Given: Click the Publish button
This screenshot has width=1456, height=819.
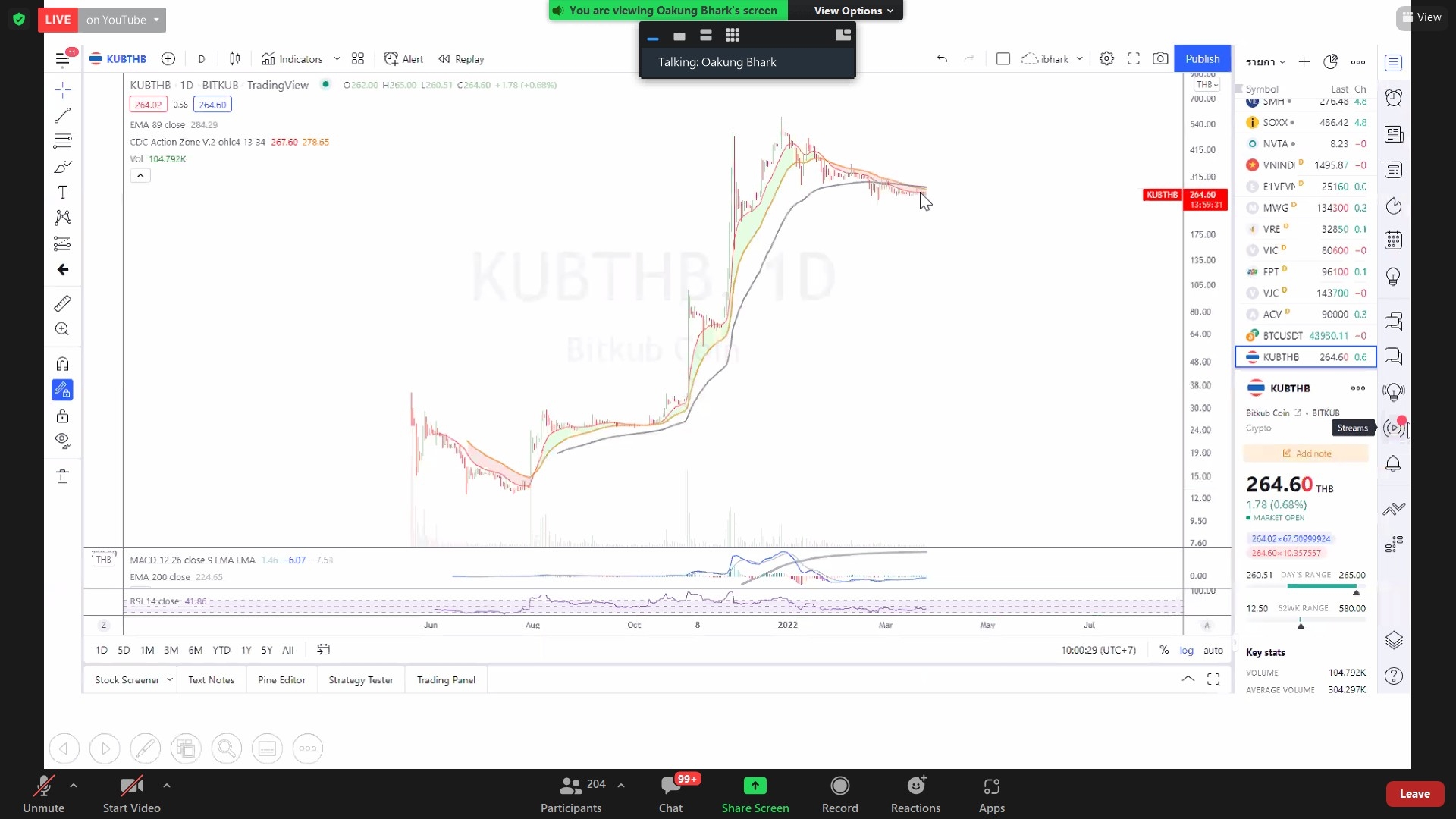Looking at the screenshot, I should point(1202,58).
